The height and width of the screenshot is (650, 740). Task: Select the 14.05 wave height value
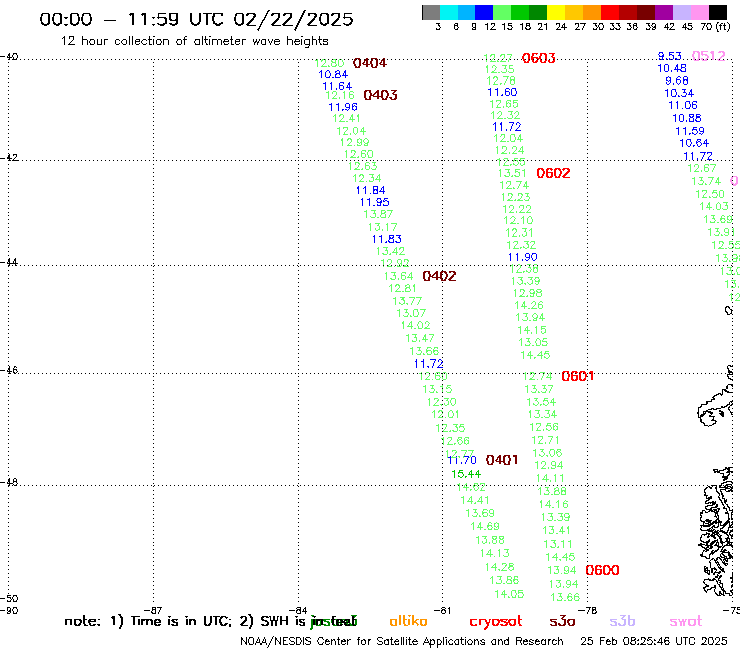(x=509, y=594)
